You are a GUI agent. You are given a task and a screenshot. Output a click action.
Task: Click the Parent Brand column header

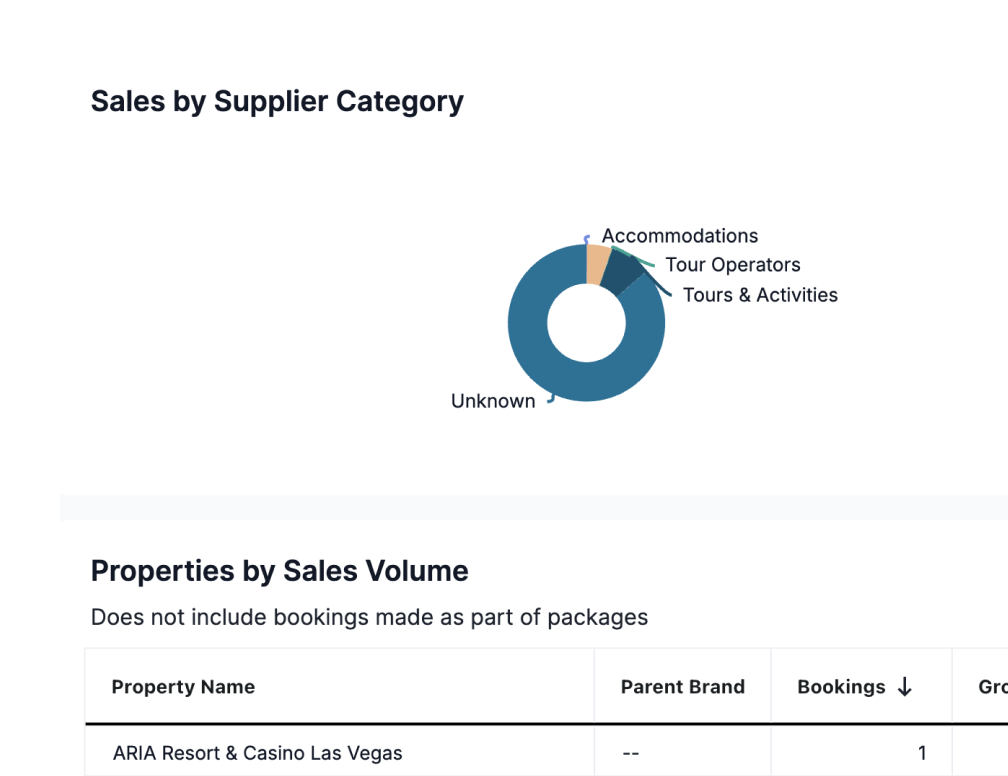(682, 686)
